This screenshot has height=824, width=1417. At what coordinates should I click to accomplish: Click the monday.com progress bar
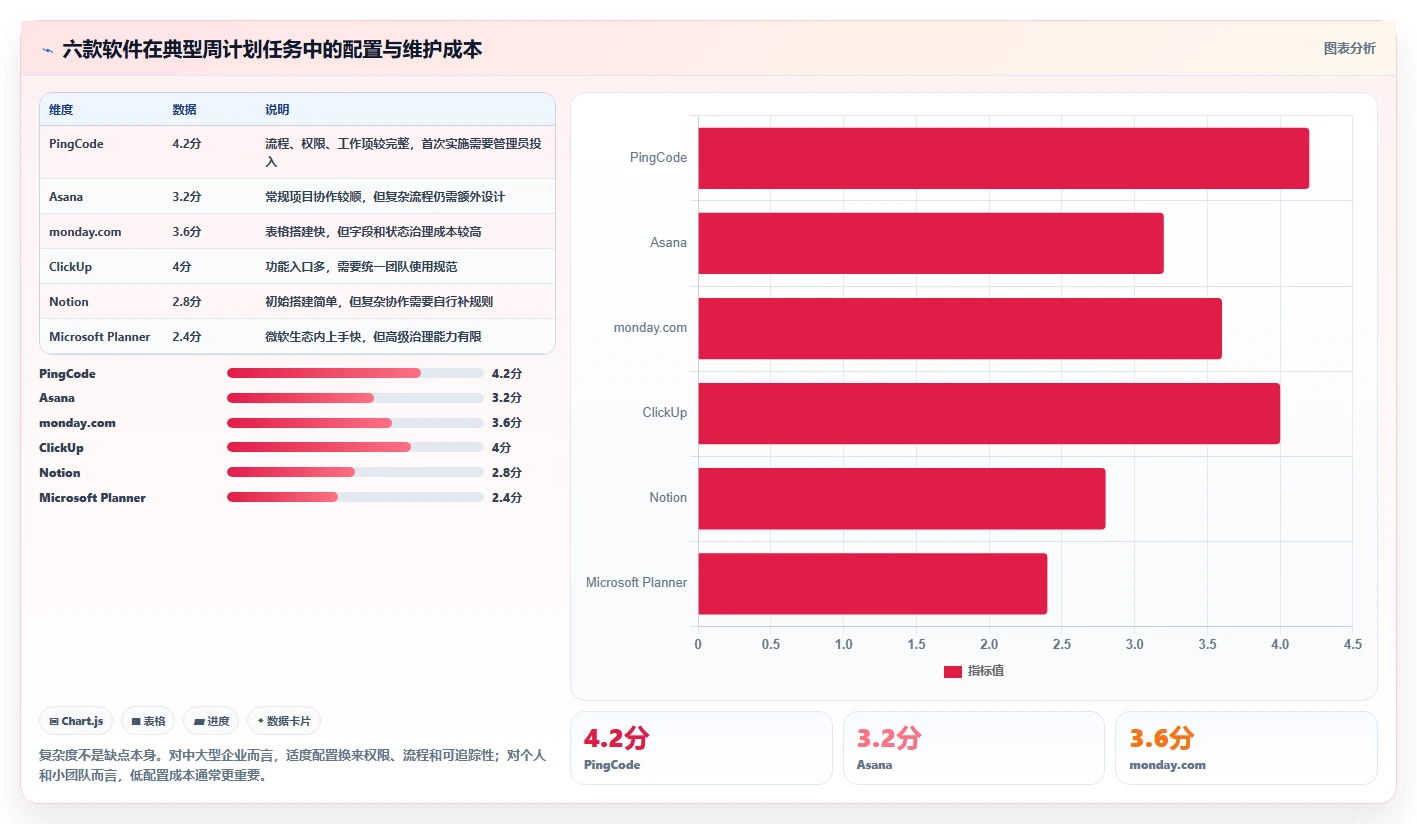point(355,423)
